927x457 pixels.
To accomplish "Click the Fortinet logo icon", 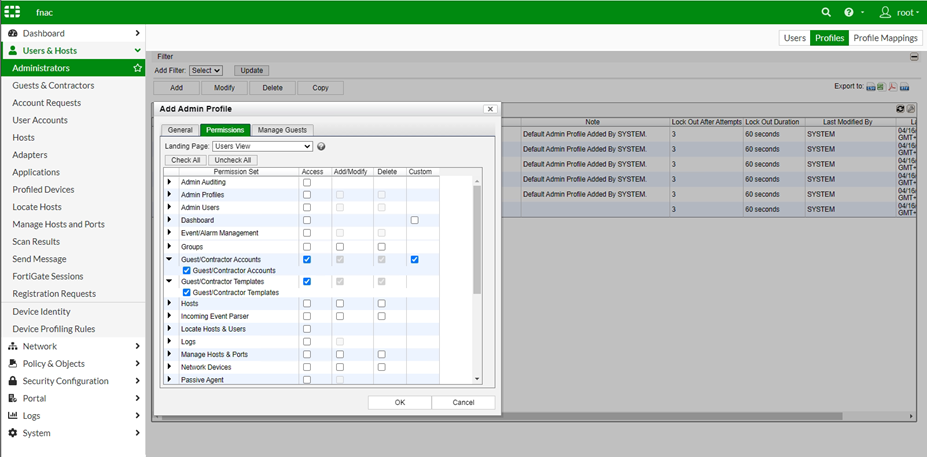I will tap(13, 12).
